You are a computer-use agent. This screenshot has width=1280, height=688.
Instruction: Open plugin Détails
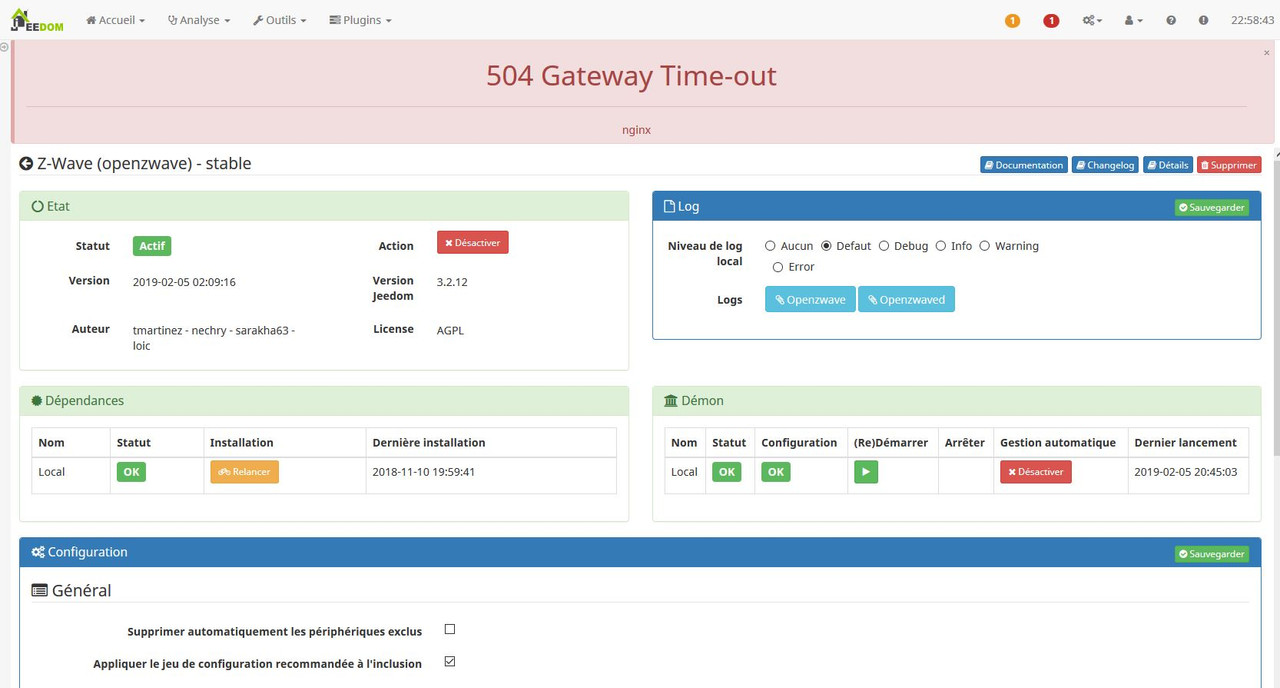pos(1168,165)
